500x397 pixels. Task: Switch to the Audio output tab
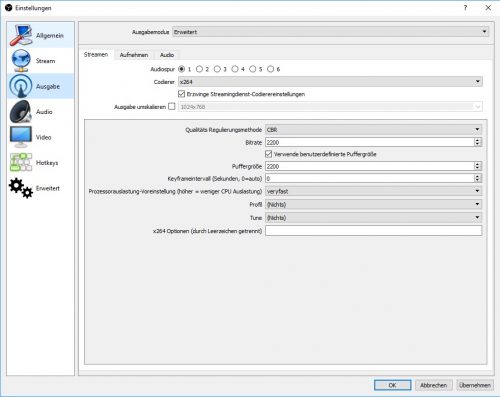coord(167,55)
